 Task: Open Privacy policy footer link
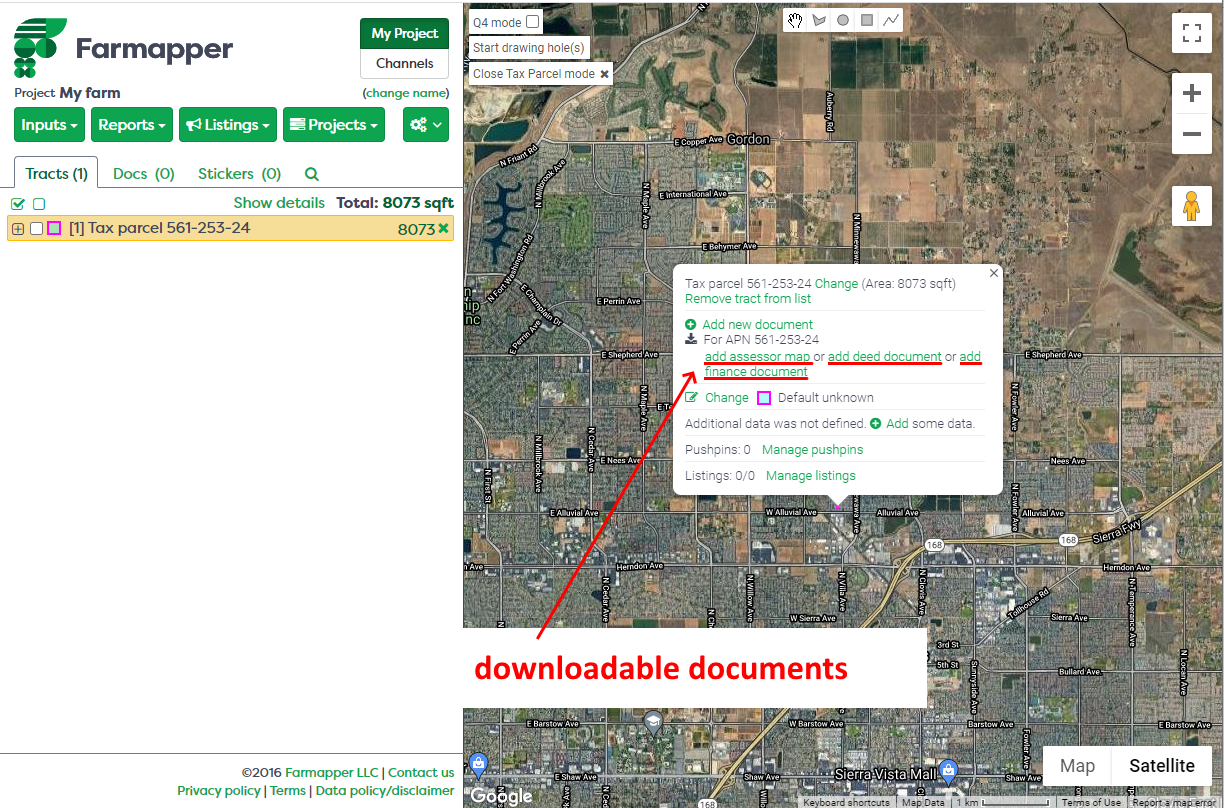point(219,791)
